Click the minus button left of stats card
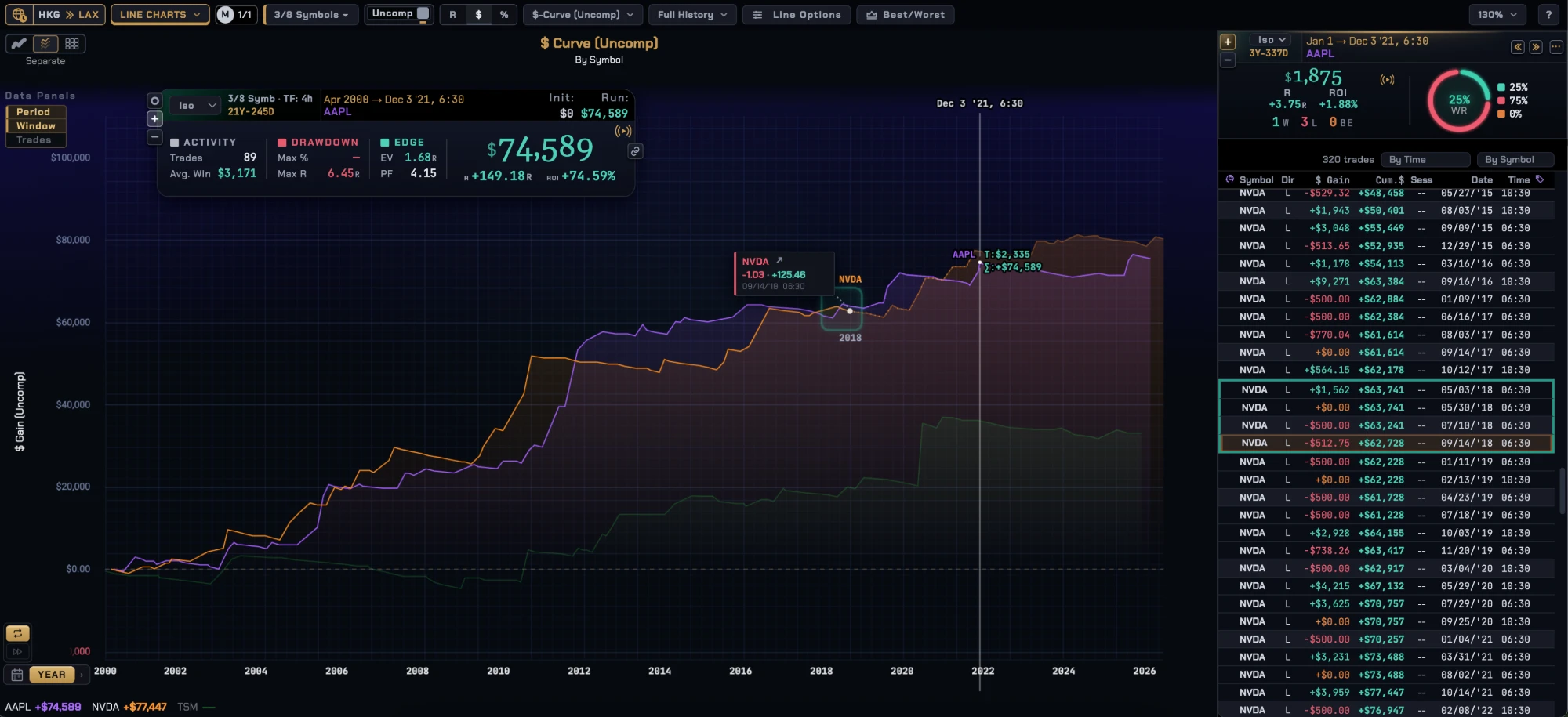The width and height of the screenshot is (1568, 717). pyautogui.click(x=154, y=137)
